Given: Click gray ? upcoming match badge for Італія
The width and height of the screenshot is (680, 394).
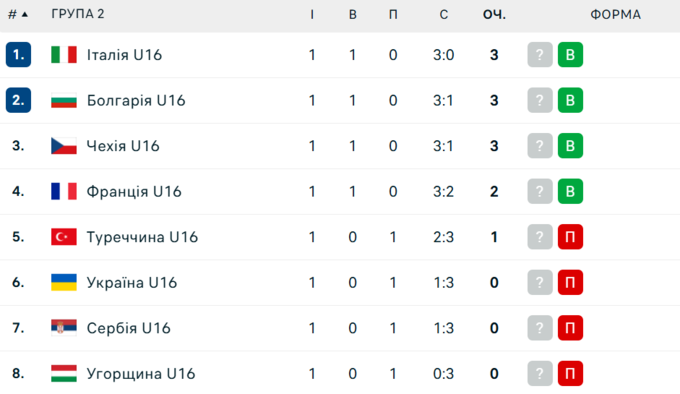Looking at the screenshot, I should (x=540, y=55).
